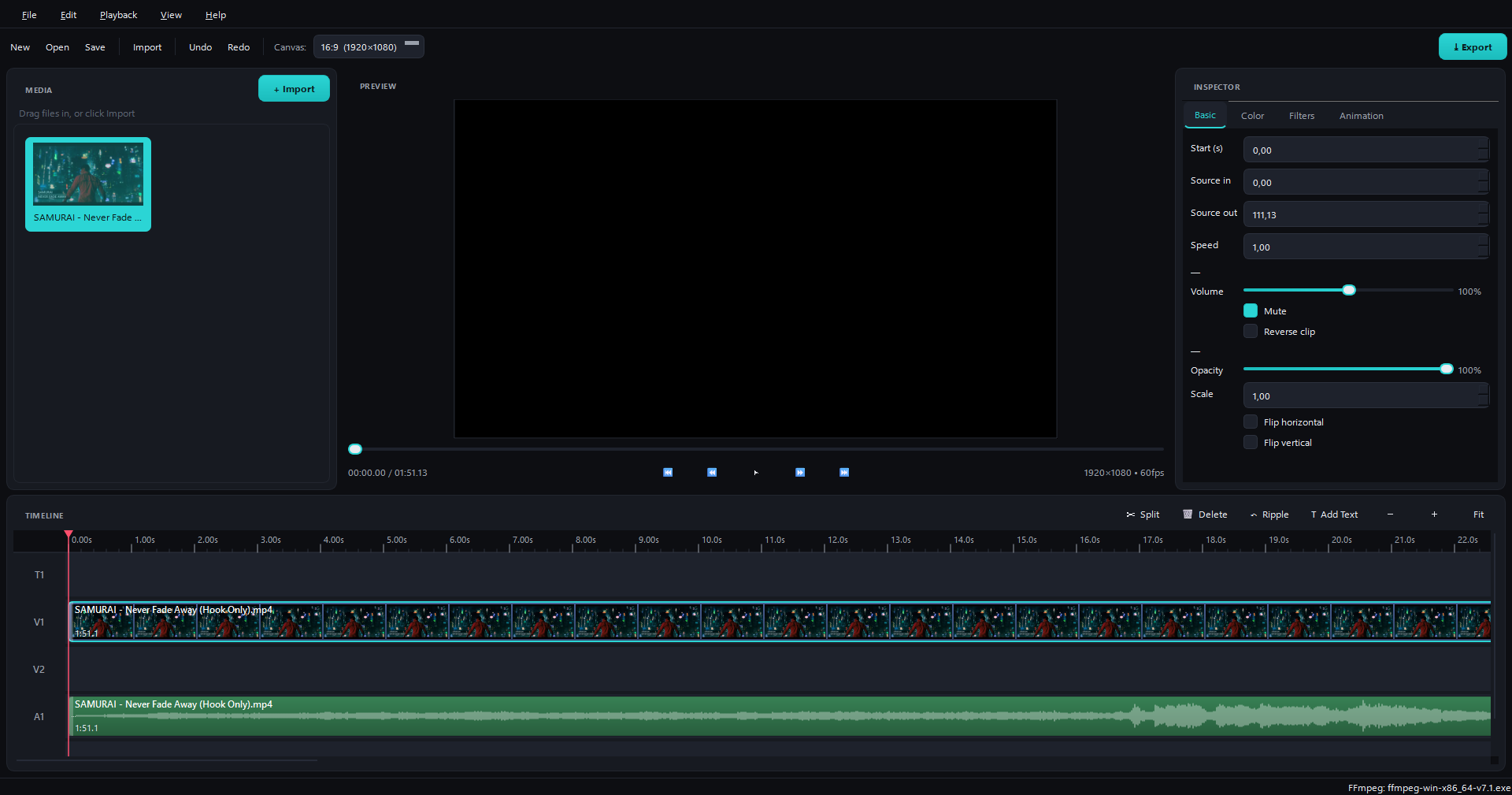Click the 20.0s mark on timeline ruler
This screenshot has width=1512, height=795.
pyautogui.click(x=1341, y=540)
